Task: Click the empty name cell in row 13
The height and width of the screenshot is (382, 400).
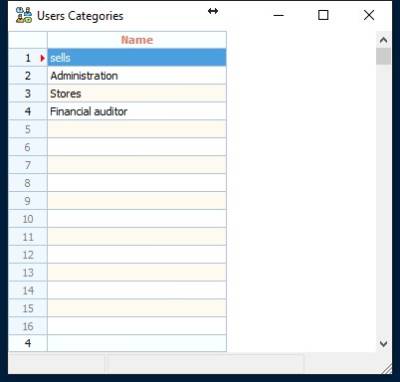Action: (x=137, y=273)
